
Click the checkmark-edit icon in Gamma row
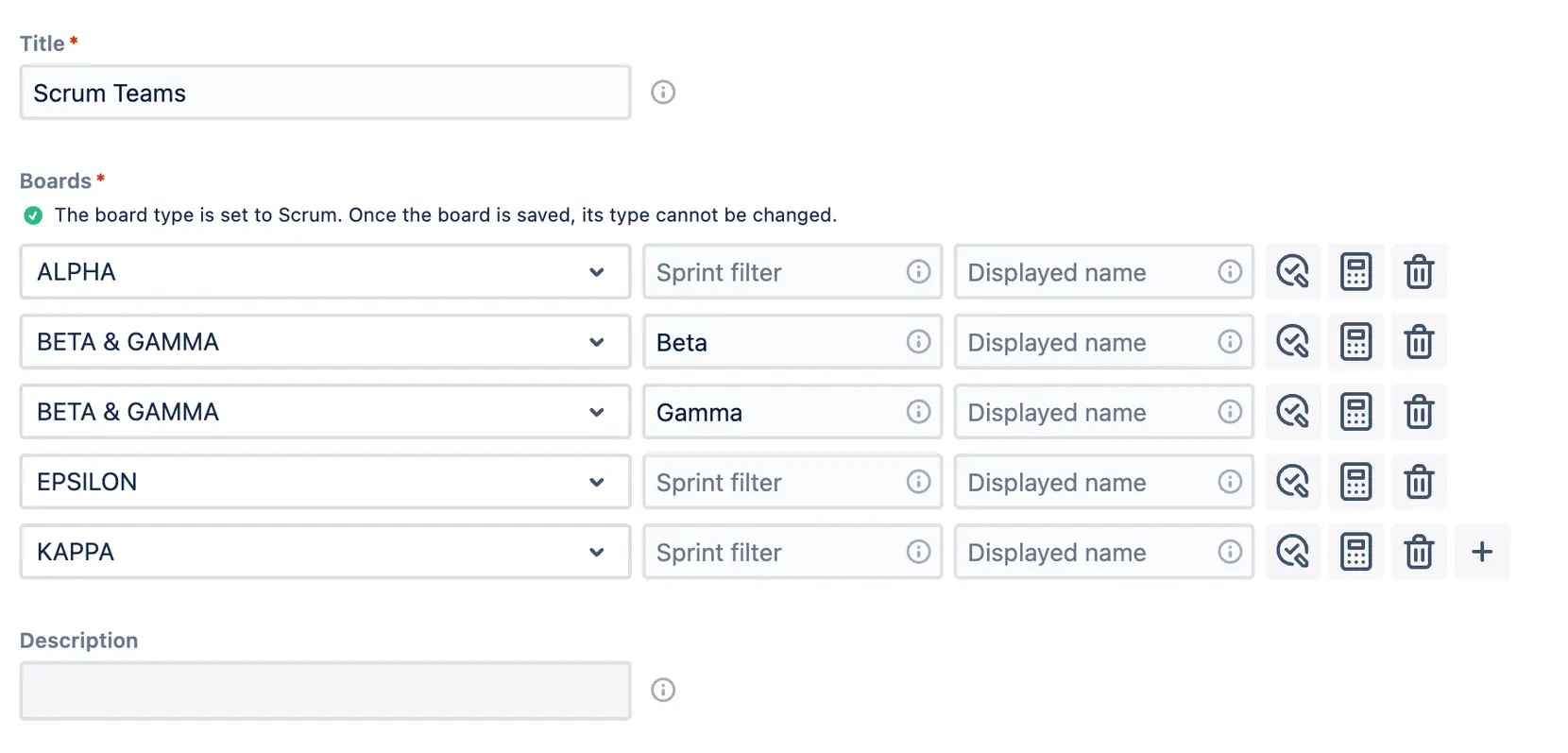click(x=1293, y=412)
